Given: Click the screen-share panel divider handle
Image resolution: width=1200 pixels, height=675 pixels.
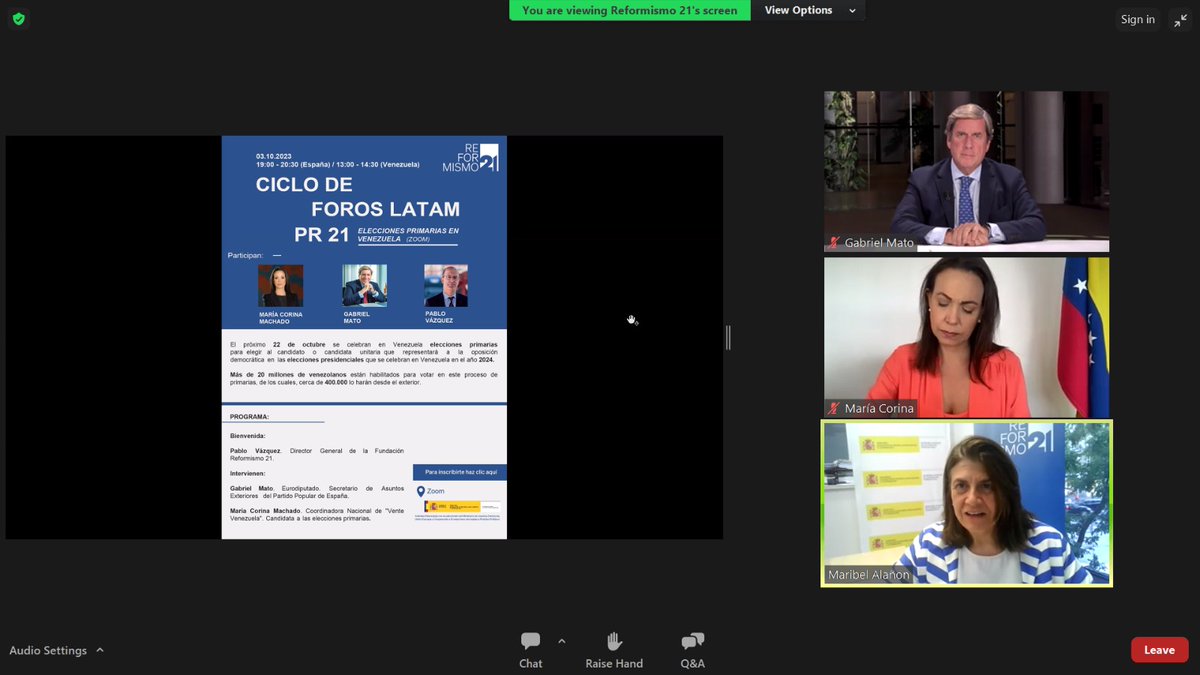Looking at the screenshot, I should [x=728, y=338].
